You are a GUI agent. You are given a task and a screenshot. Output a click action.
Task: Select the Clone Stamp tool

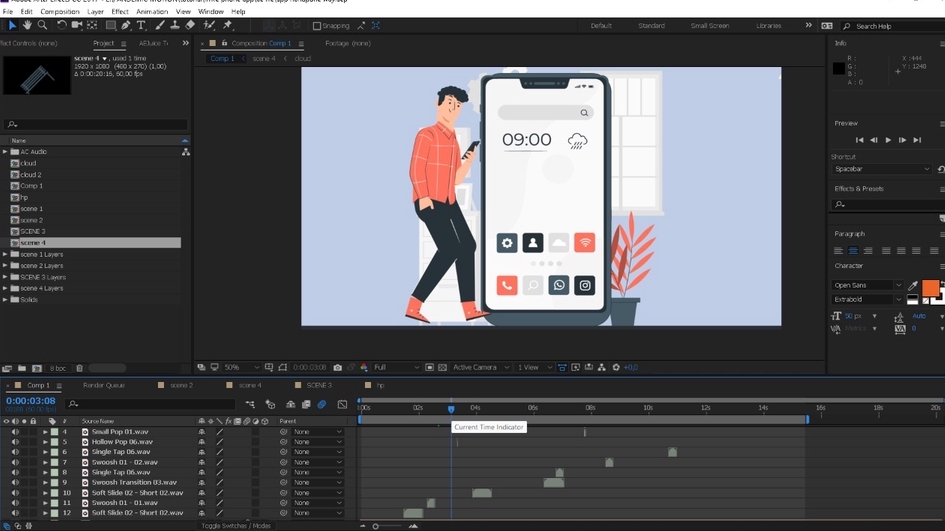175,25
